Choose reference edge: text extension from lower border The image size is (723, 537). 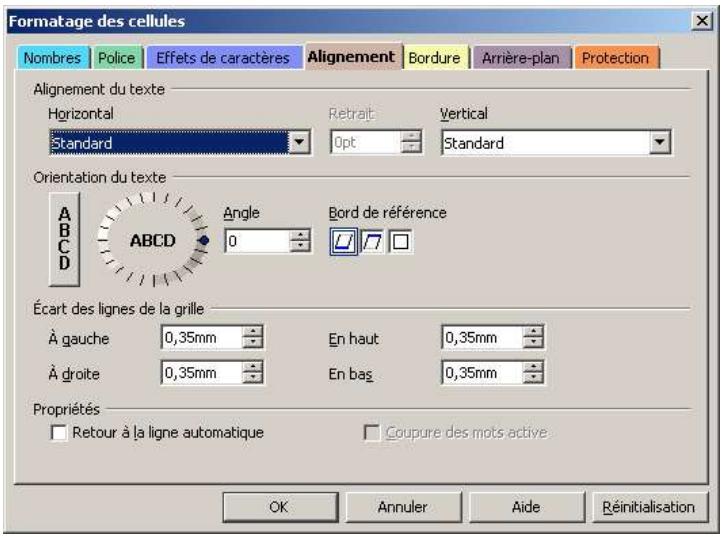(x=344, y=241)
